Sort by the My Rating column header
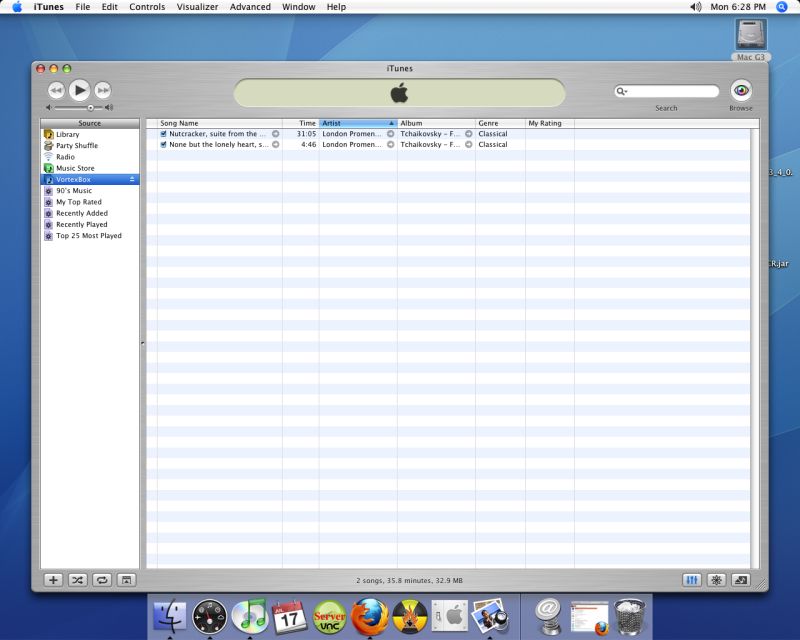 (549, 123)
